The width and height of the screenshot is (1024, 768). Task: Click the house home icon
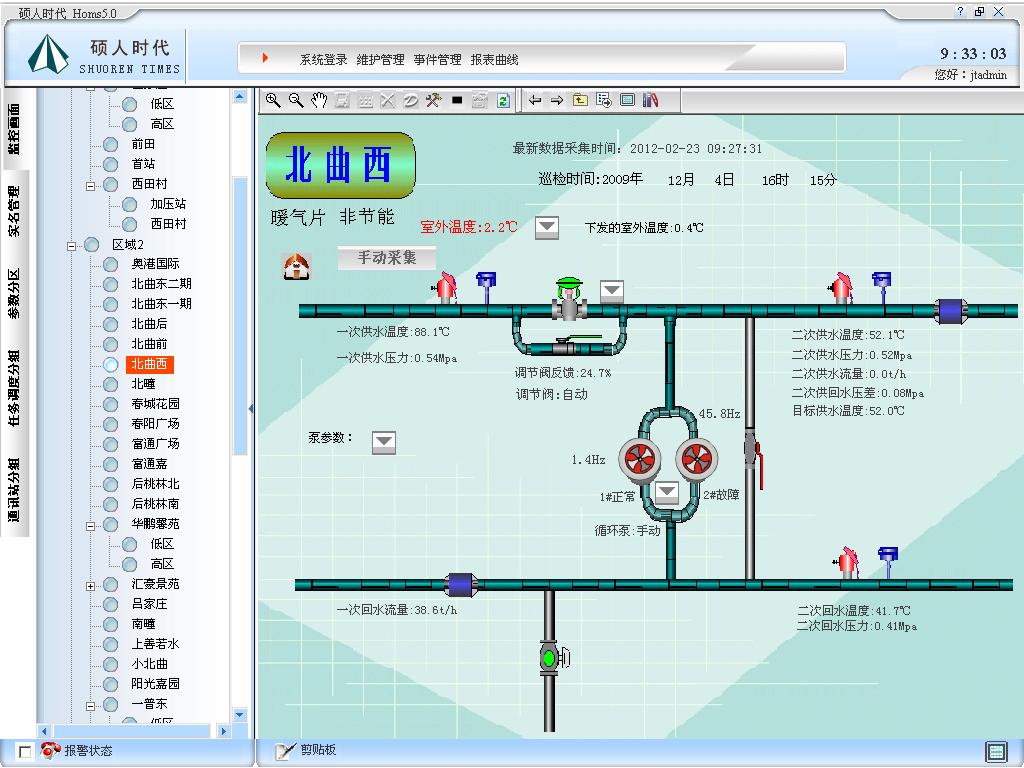click(297, 266)
